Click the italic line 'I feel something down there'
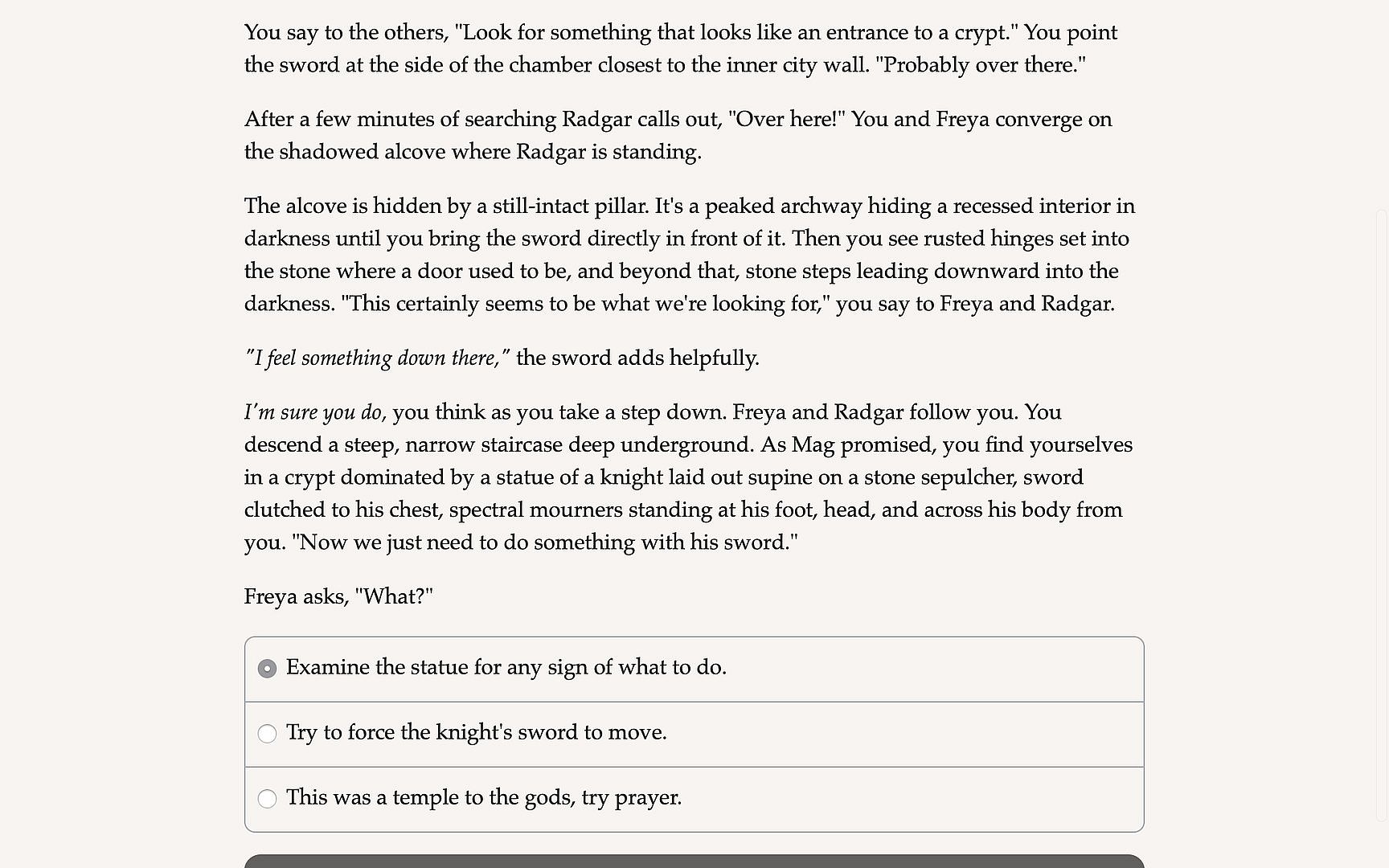This screenshot has height=868, width=1389. point(377,358)
